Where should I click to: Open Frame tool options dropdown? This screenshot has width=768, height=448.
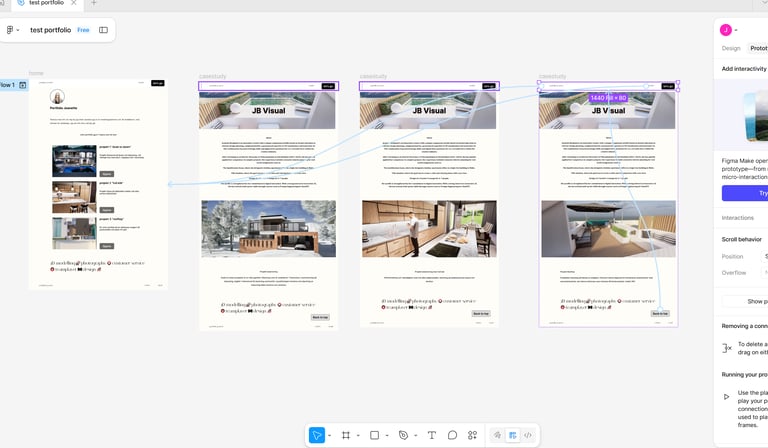click(x=358, y=435)
